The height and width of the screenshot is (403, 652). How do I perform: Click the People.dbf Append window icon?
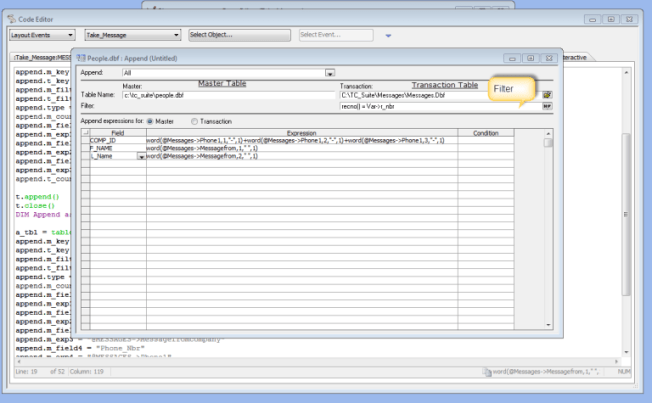point(81,59)
